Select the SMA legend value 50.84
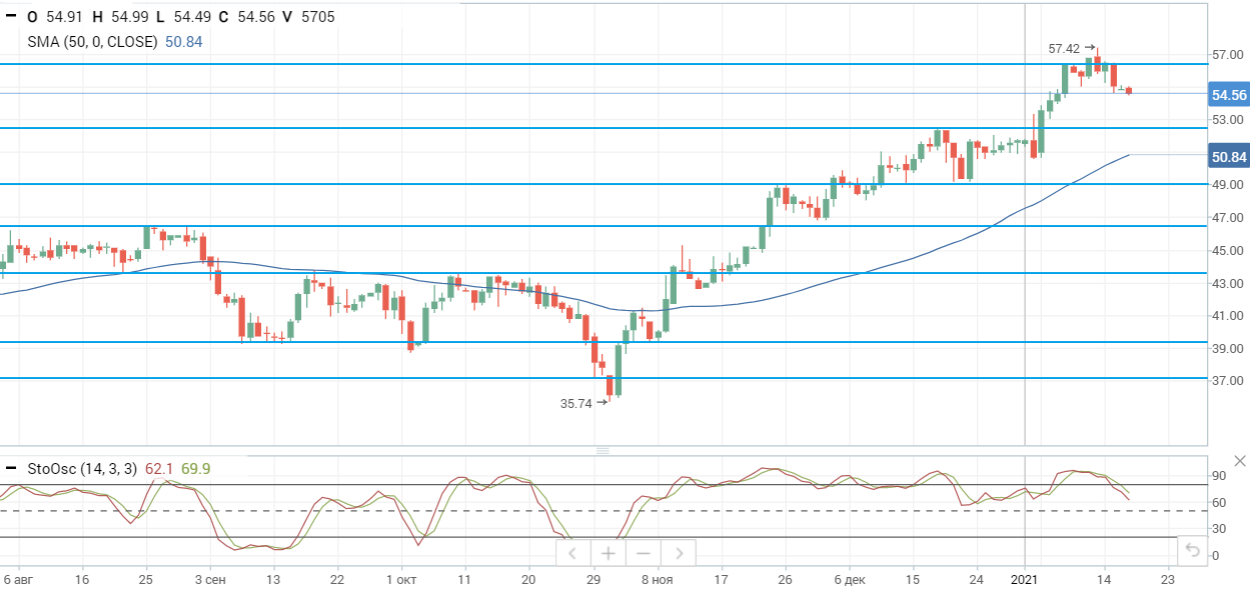Viewport: 1250px width, 590px height. (x=185, y=42)
